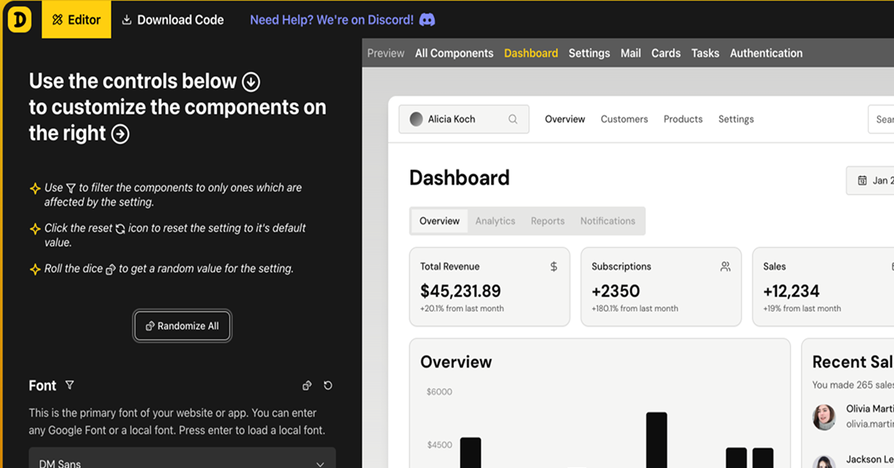Image resolution: width=894 pixels, height=468 pixels.
Task: Click the Discord logo icon
Action: point(427,20)
